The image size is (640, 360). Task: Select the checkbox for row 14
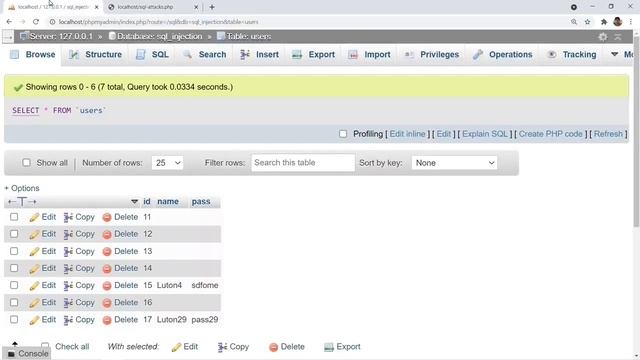pos(14,268)
